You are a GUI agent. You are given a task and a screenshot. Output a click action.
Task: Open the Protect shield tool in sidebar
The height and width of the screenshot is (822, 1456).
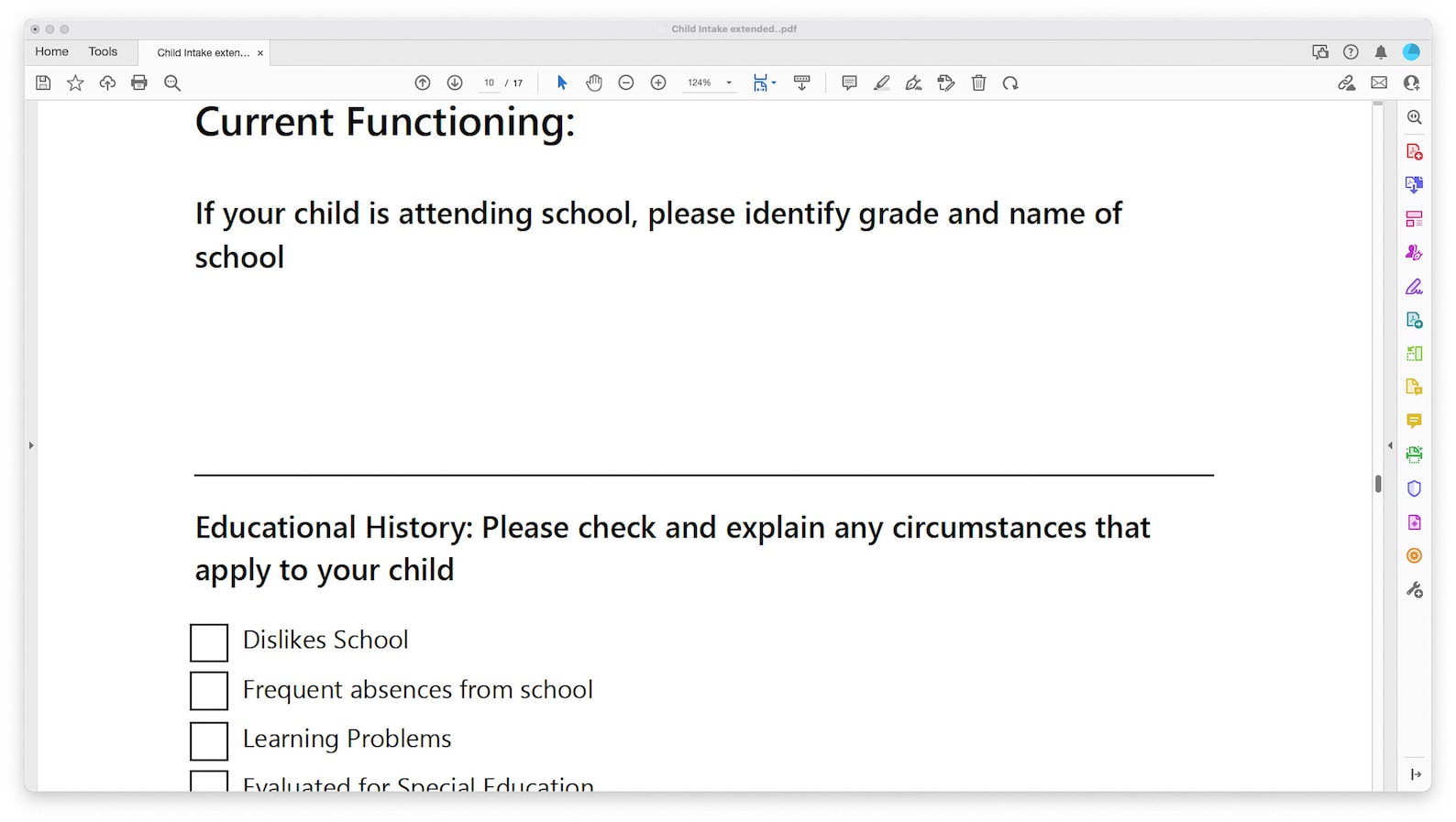1415,488
